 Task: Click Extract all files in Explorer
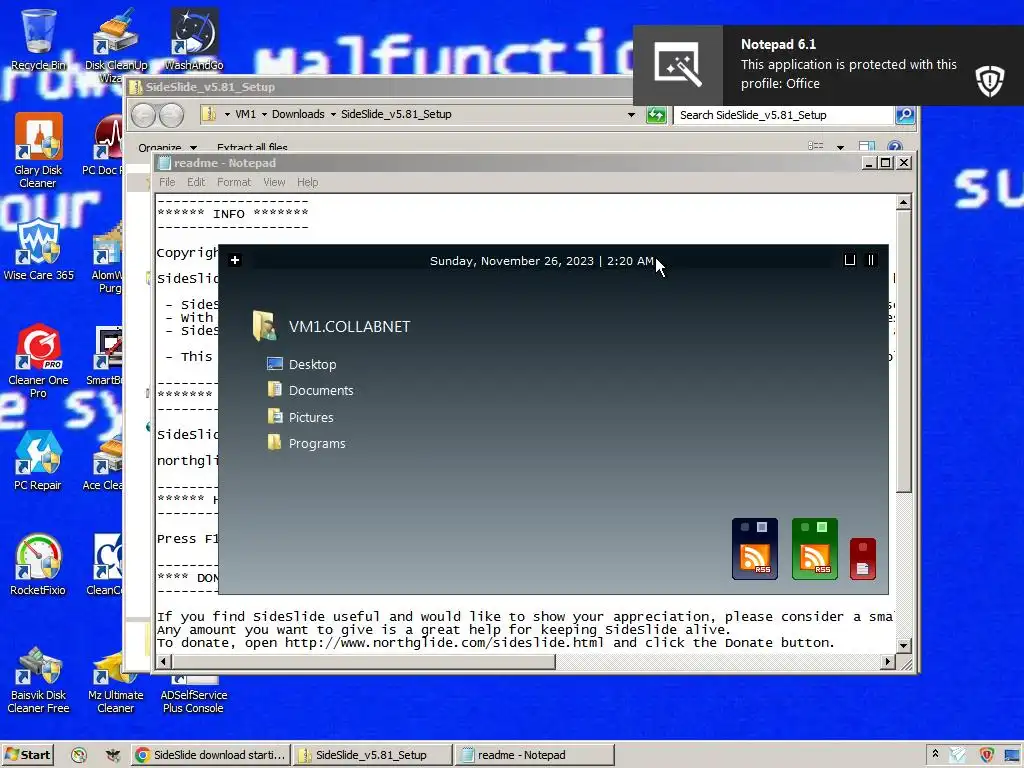[252, 148]
